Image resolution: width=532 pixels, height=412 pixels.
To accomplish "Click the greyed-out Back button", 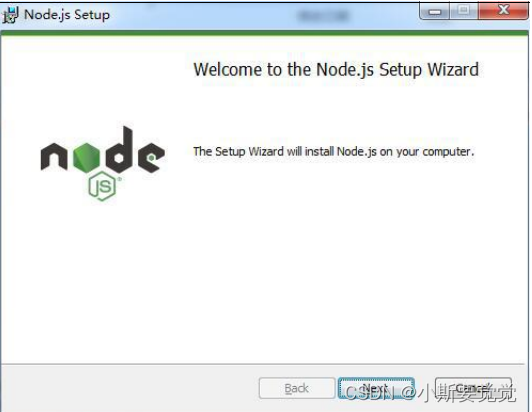I will 297,388.
